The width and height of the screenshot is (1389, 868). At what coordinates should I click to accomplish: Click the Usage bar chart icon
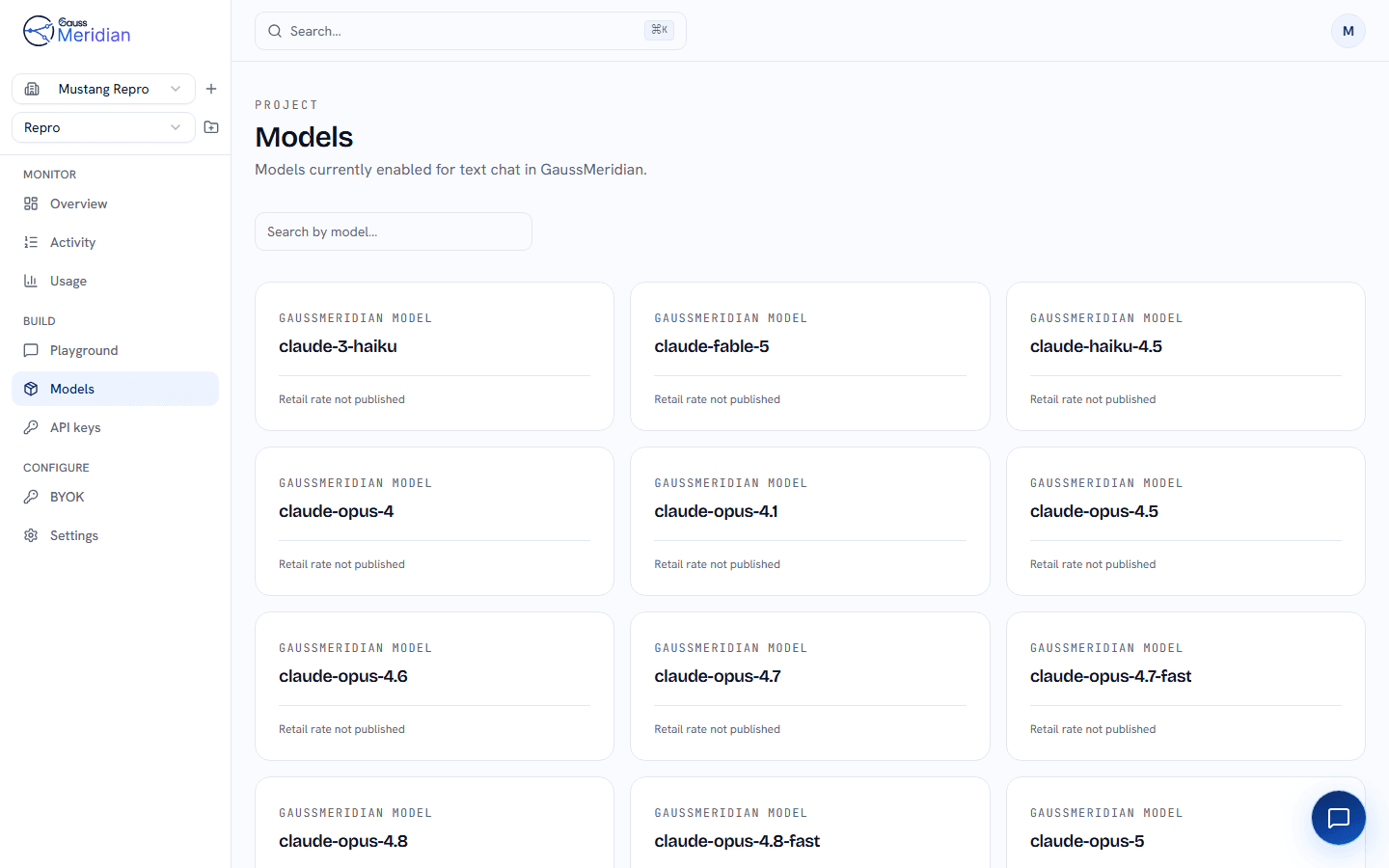pos(31,281)
